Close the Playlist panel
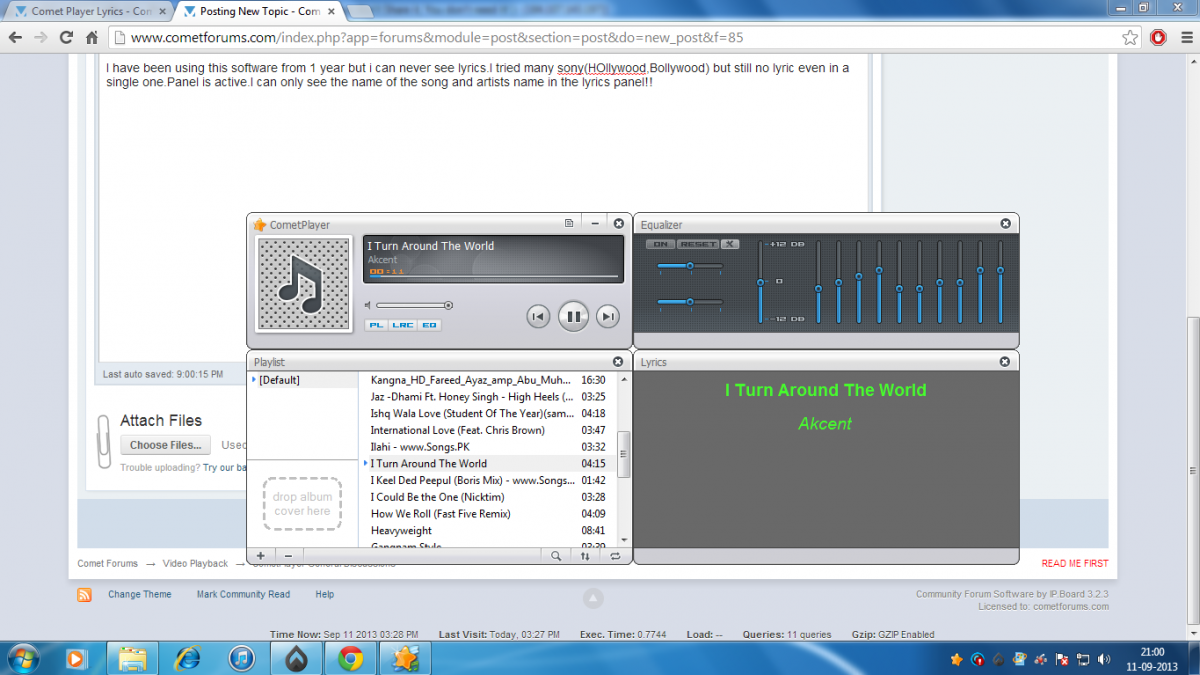The width and height of the screenshot is (1200, 675). coord(618,362)
